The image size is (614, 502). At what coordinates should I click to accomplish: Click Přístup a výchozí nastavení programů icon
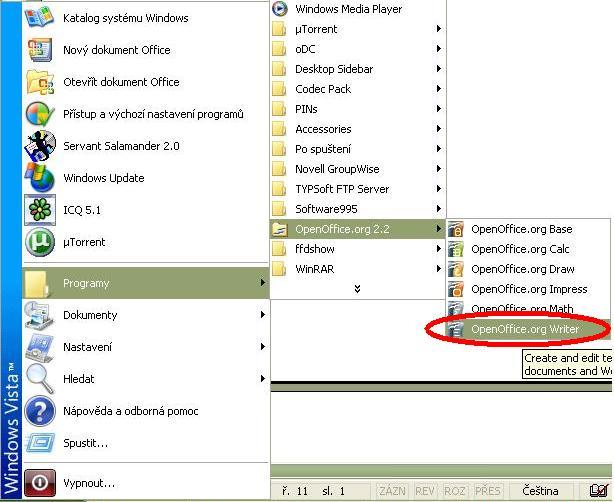40,114
